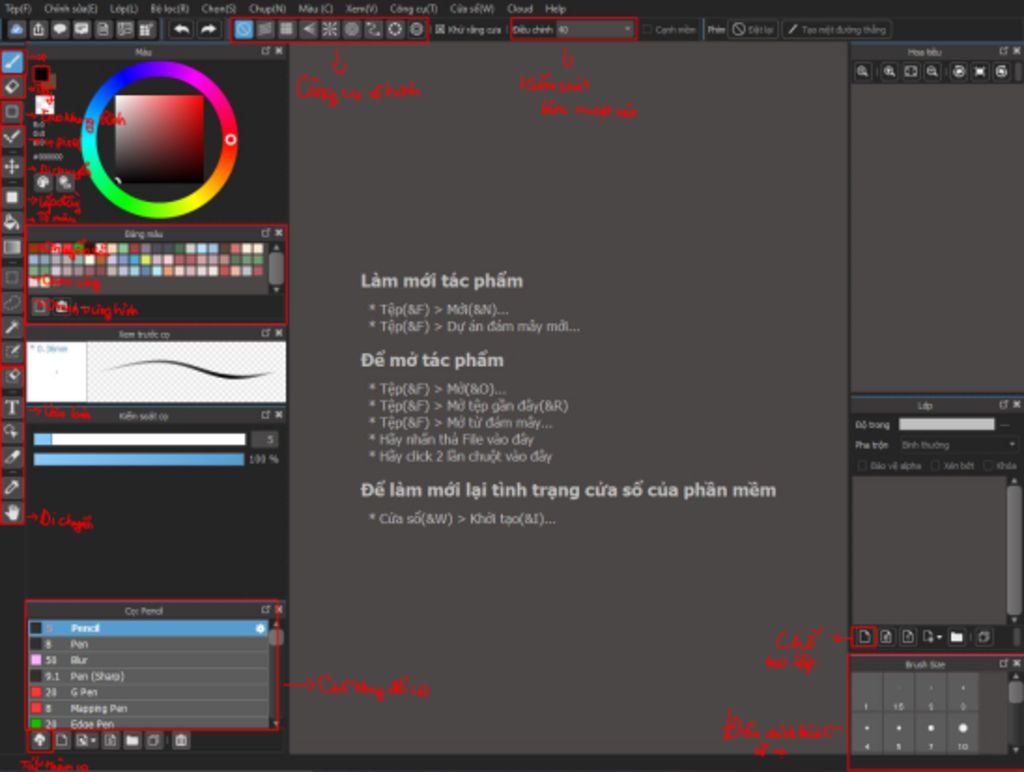Screen dimensions: 1024x772
Task: Toggle Bảo vệ alpha checkbox
Action: point(861,466)
